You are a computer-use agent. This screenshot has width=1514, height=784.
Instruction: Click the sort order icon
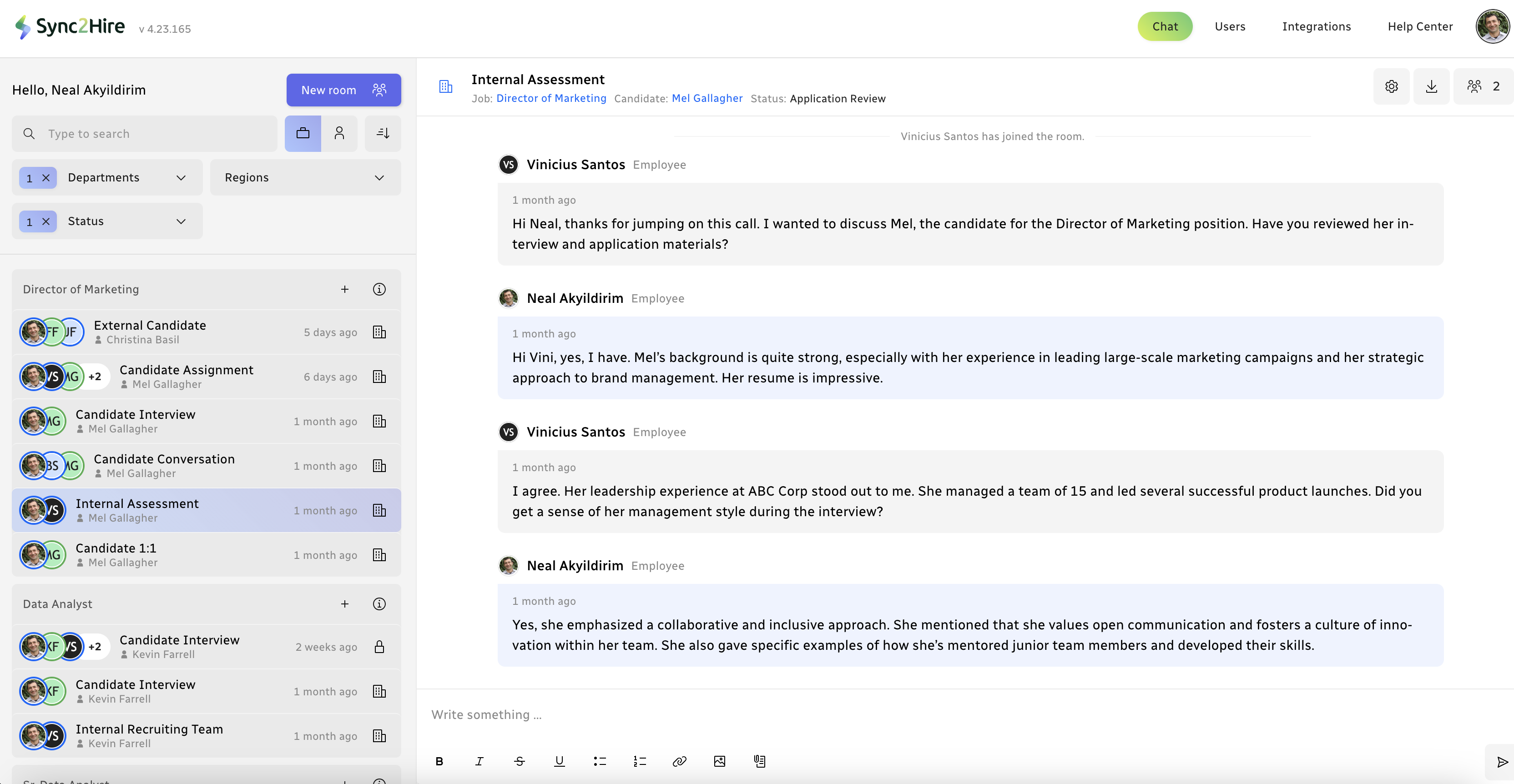pos(383,133)
